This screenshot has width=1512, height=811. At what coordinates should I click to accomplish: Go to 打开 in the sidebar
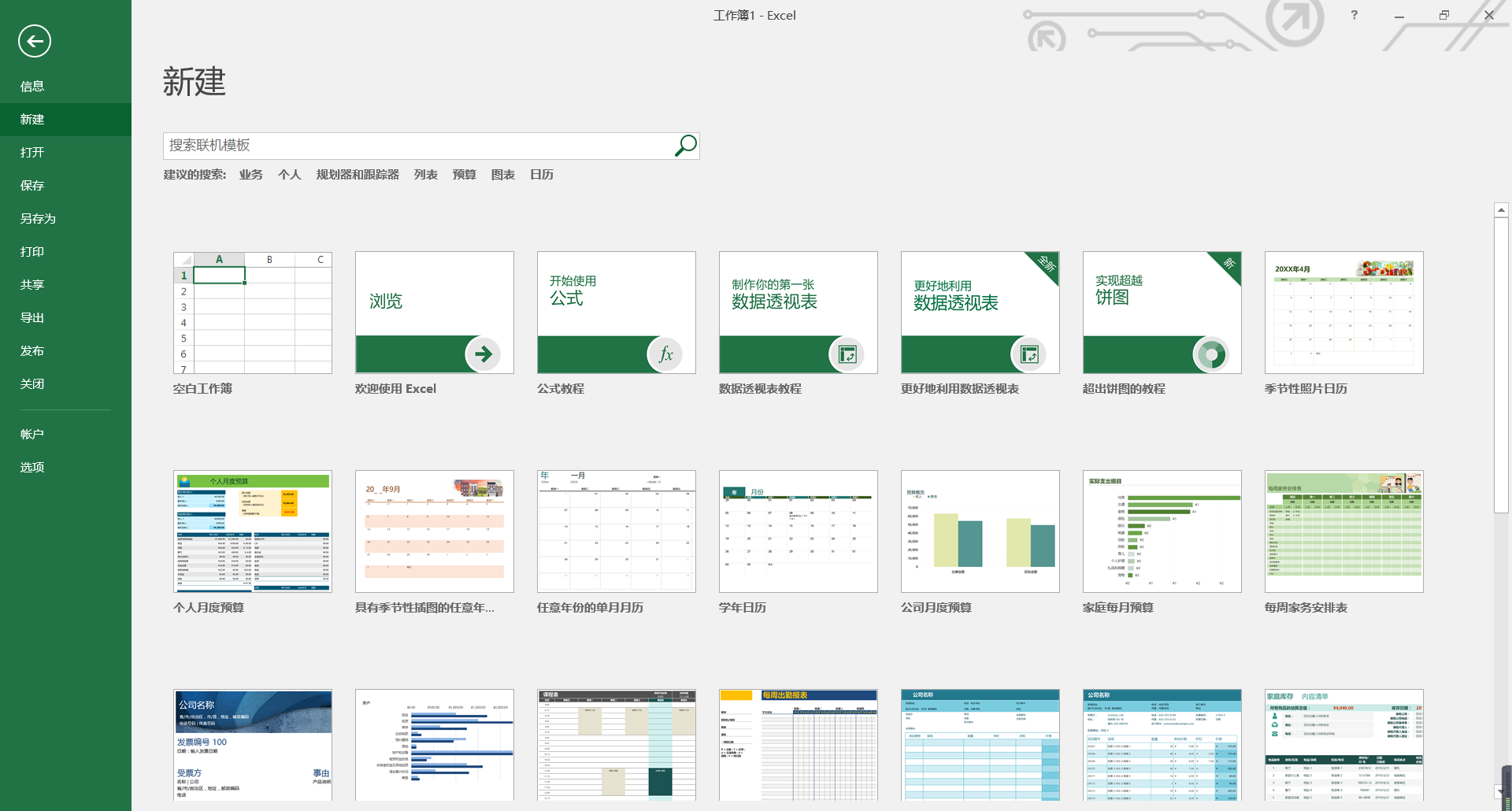click(65, 153)
